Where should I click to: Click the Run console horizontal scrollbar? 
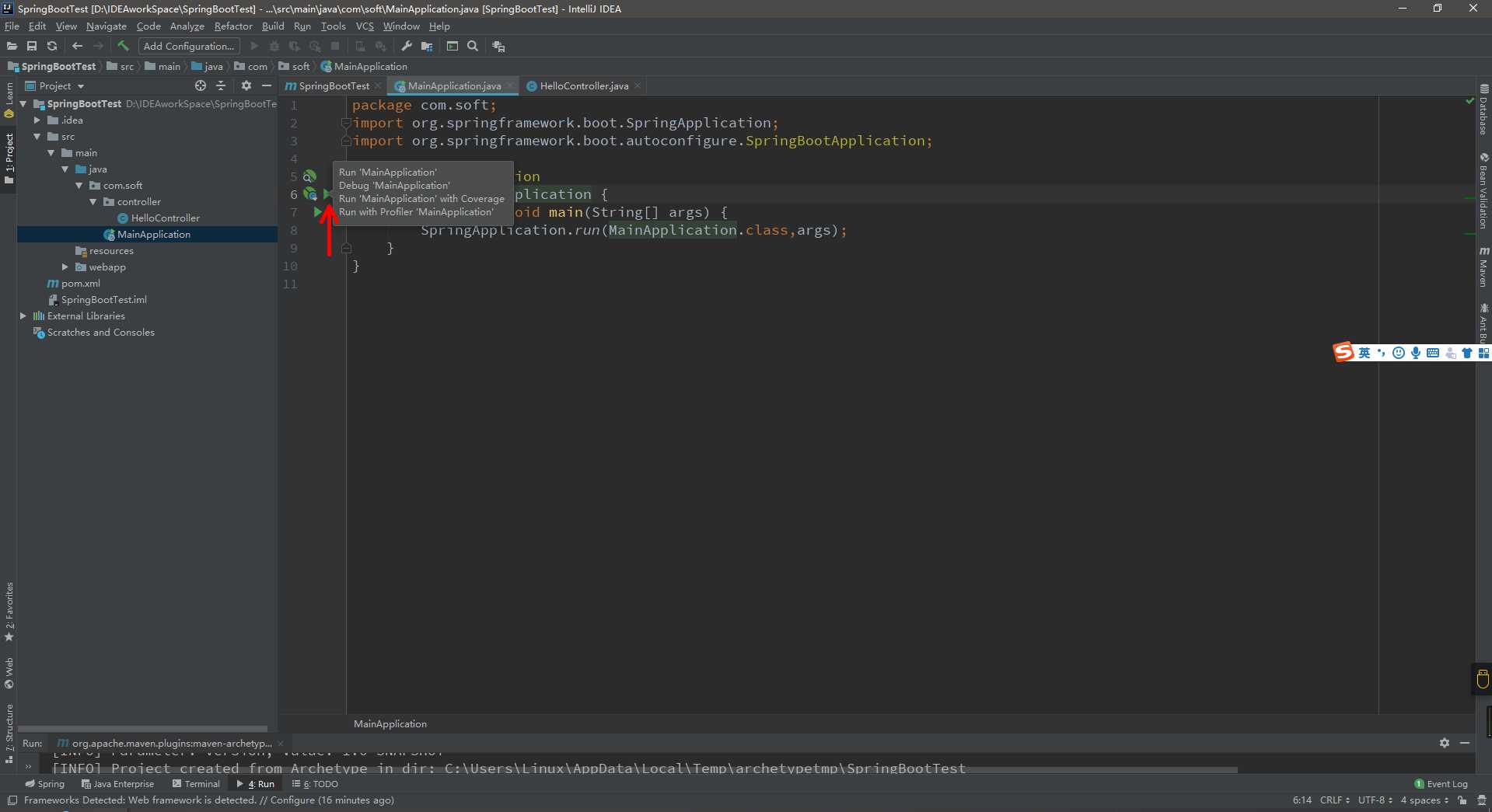point(645,771)
